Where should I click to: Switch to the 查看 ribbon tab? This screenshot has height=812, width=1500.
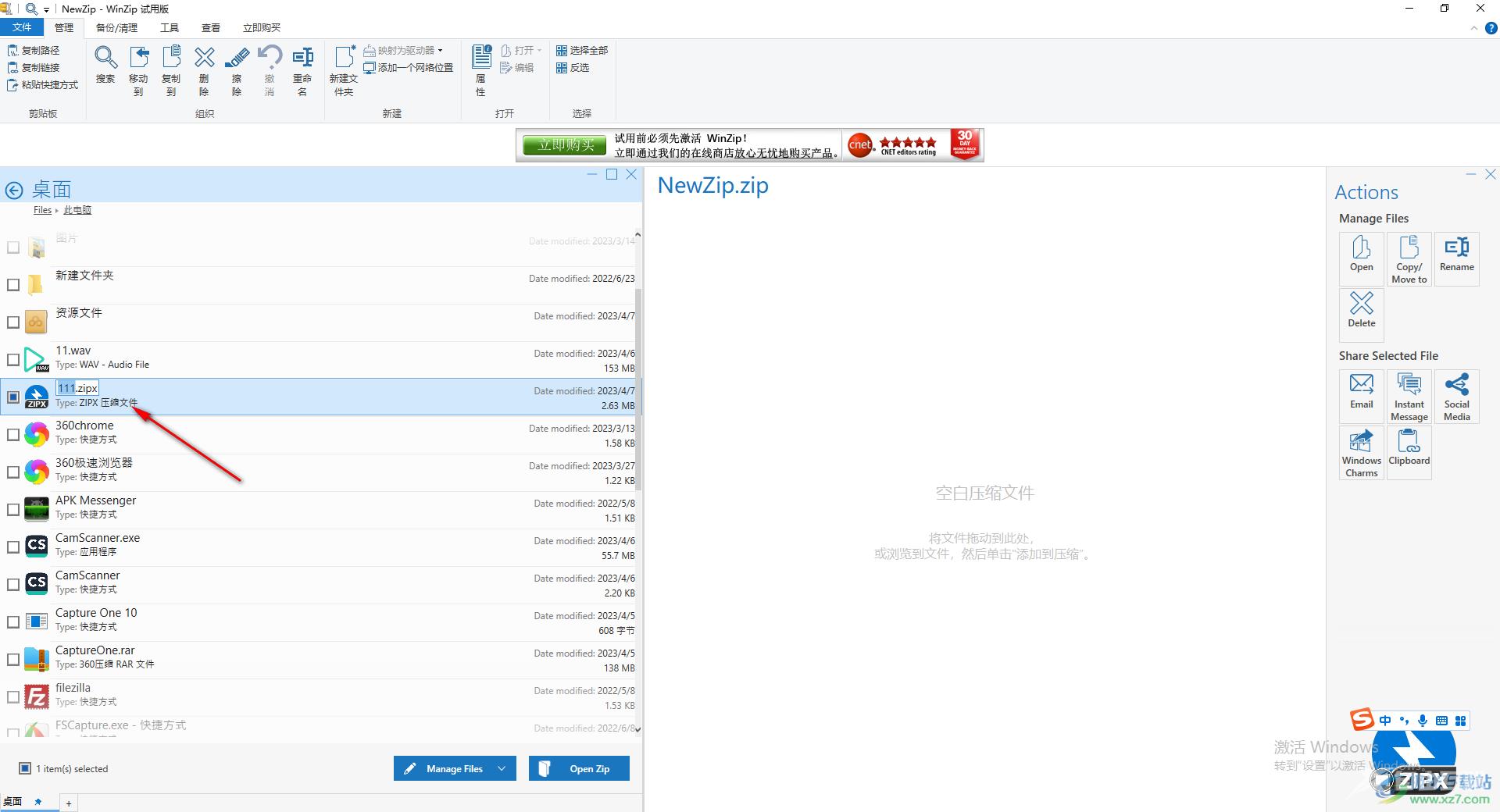(211, 27)
